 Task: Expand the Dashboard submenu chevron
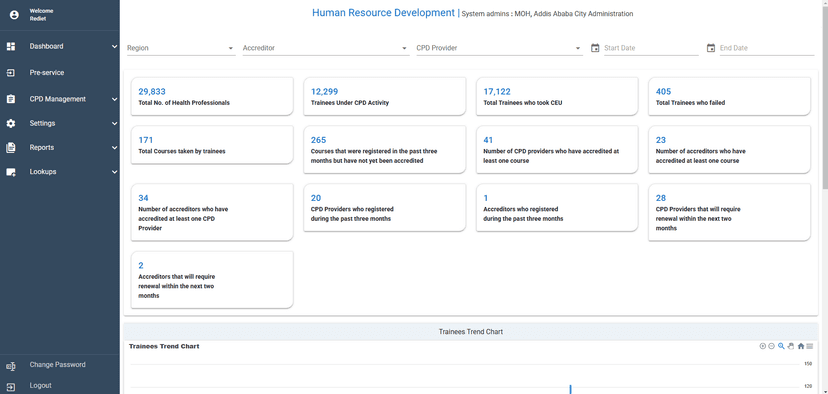(115, 46)
